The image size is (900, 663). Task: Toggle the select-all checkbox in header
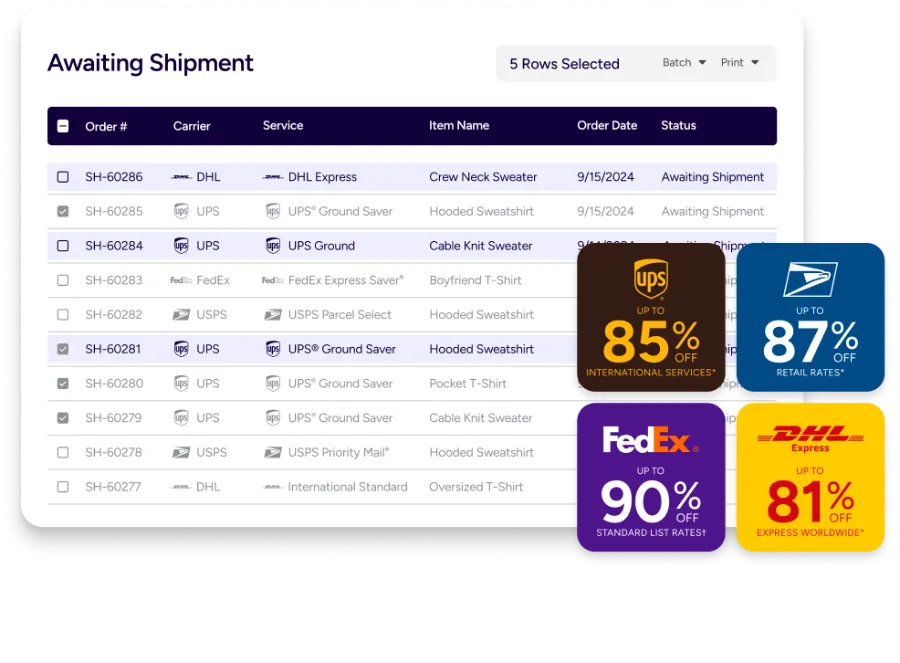[x=63, y=126]
